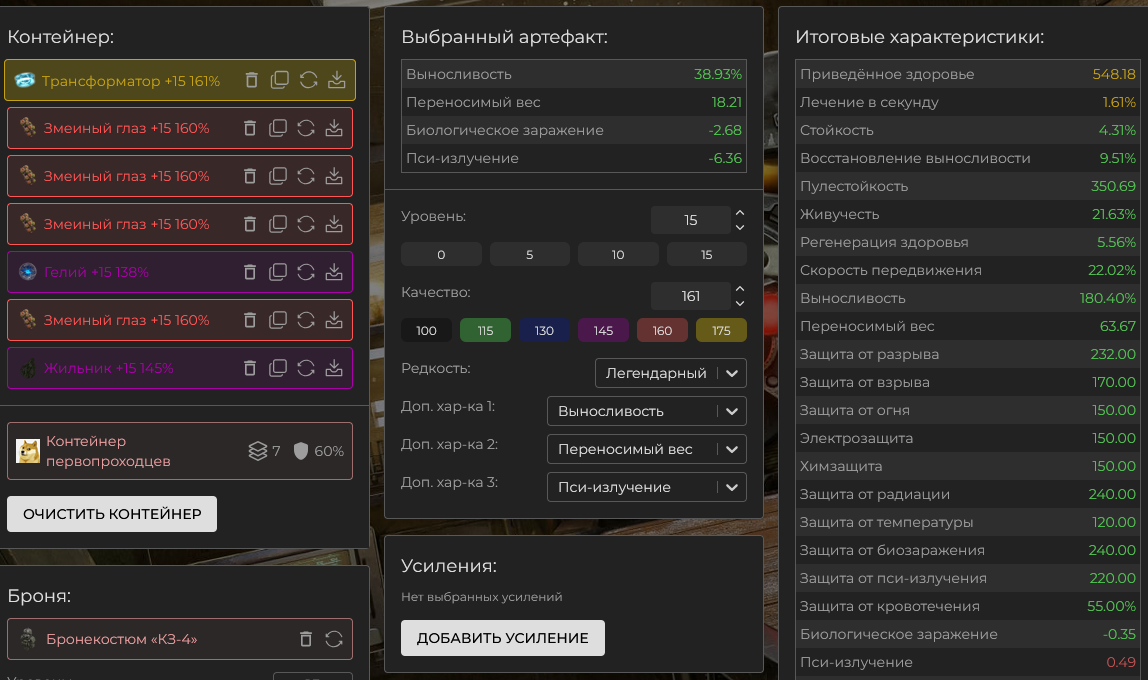Click the Приведённое здоровье 548.18 stat row
Screen dimensions: 1148x680
click(968, 74)
